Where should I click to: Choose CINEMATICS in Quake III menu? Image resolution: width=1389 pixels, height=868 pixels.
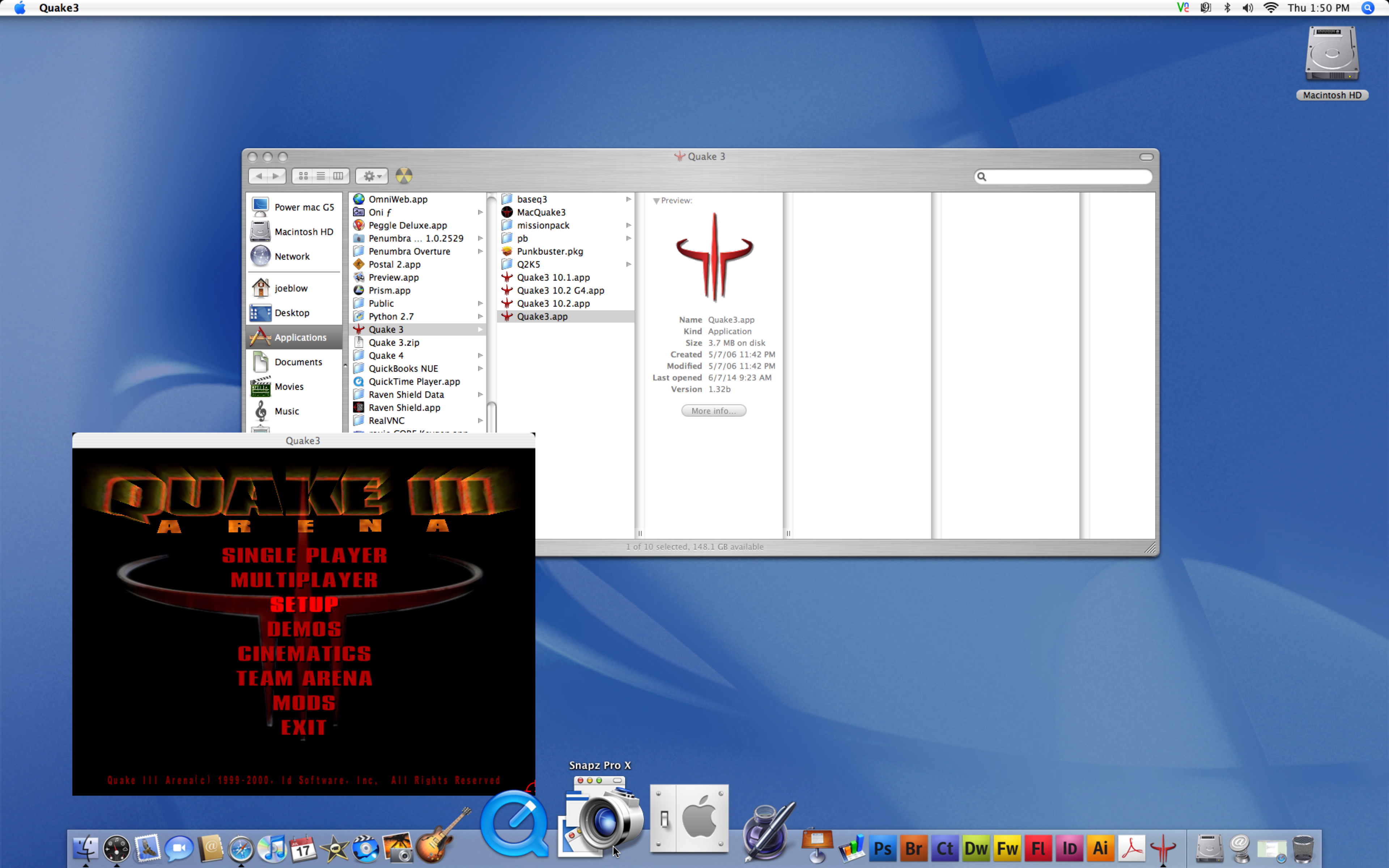point(304,654)
